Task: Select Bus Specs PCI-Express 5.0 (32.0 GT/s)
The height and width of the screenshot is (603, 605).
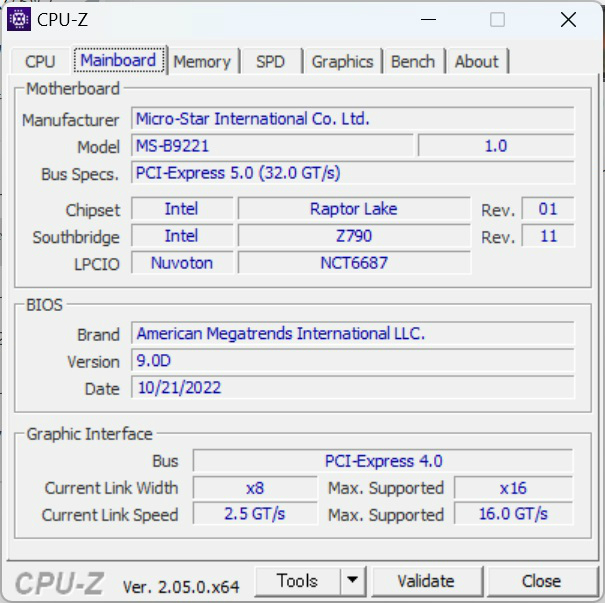Action: point(353,173)
